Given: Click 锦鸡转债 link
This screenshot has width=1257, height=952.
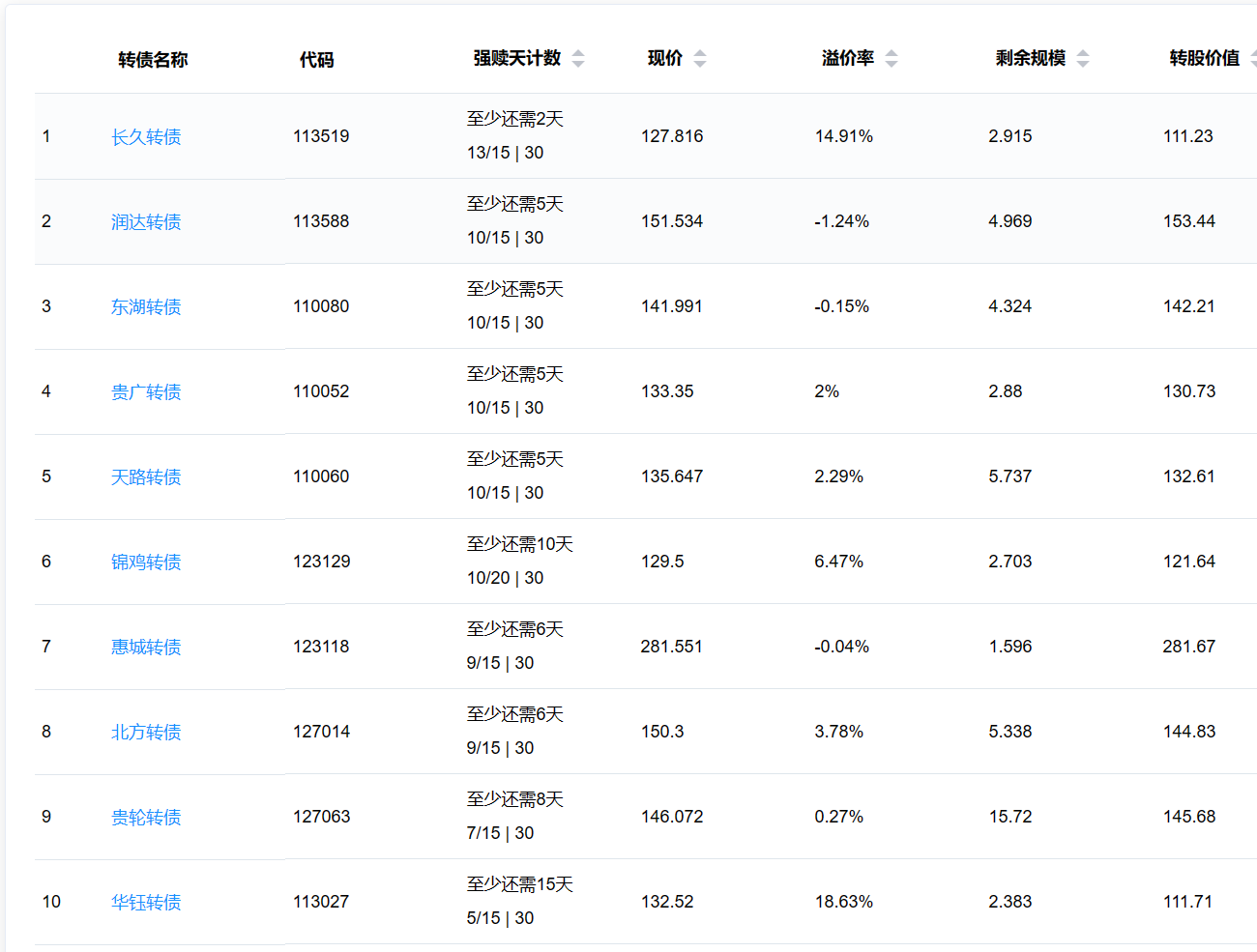Looking at the screenshot, I should [x=146, y=563].
